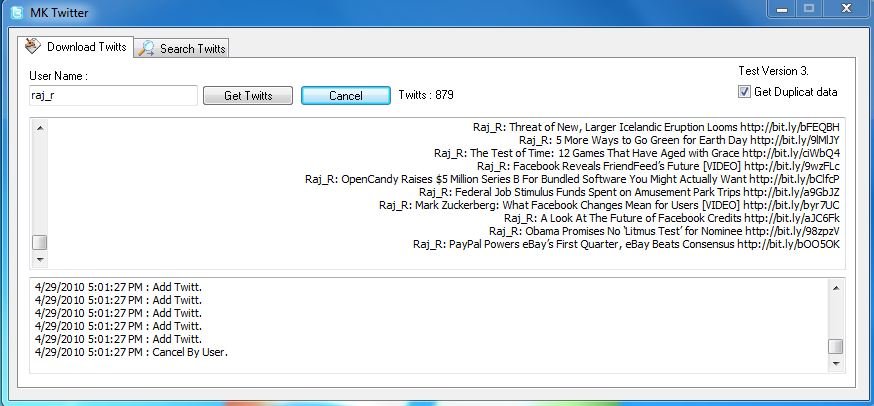
Task: Click the MK Twitter bird icon in title bar
Action: 17,12
